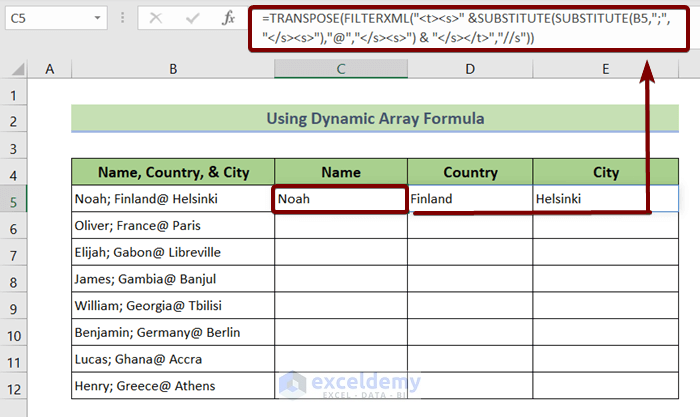700x417 pixels.
Task: Click cell C5 containing 'Noah'
Action: [341, 199]
